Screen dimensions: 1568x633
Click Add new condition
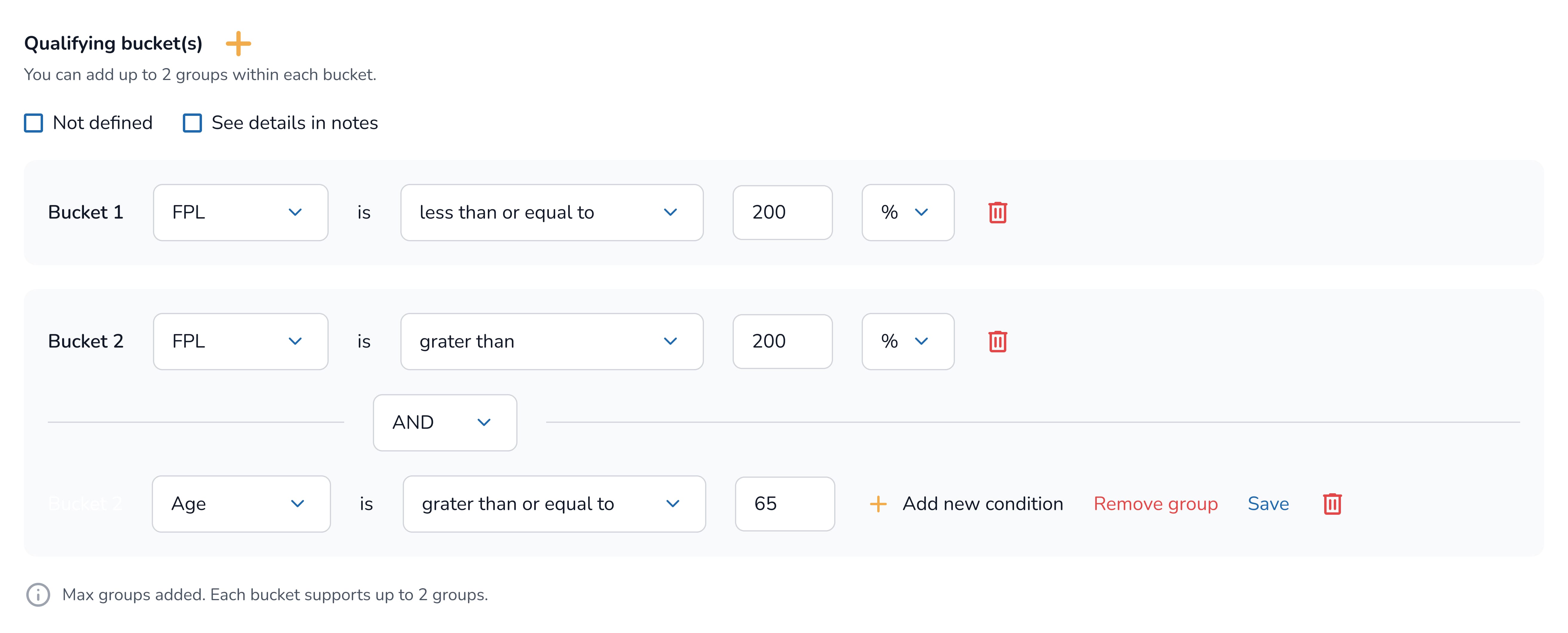point(982,503)
